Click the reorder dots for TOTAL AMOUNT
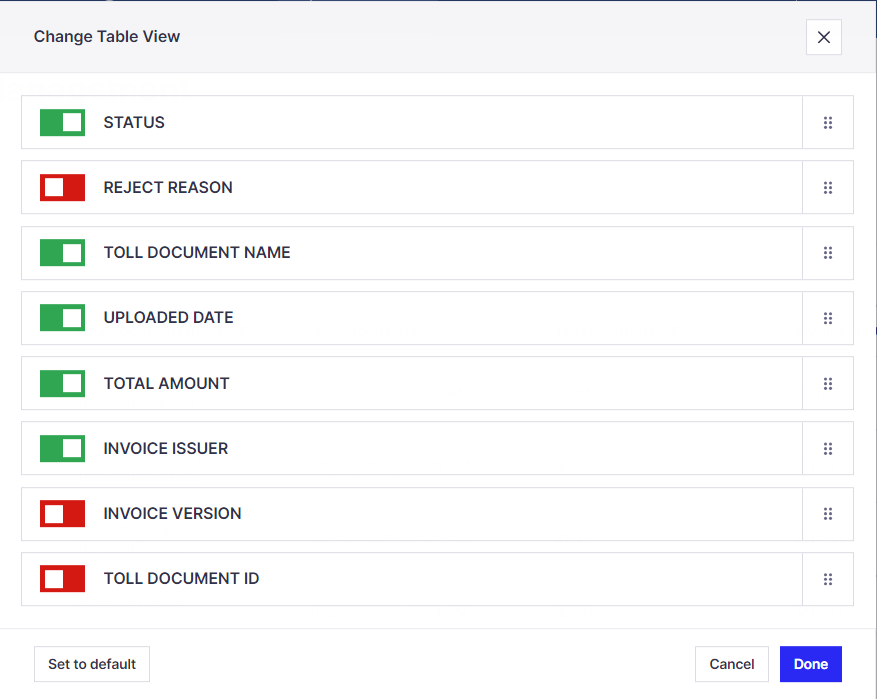877x699 pixels. [828, 383]
